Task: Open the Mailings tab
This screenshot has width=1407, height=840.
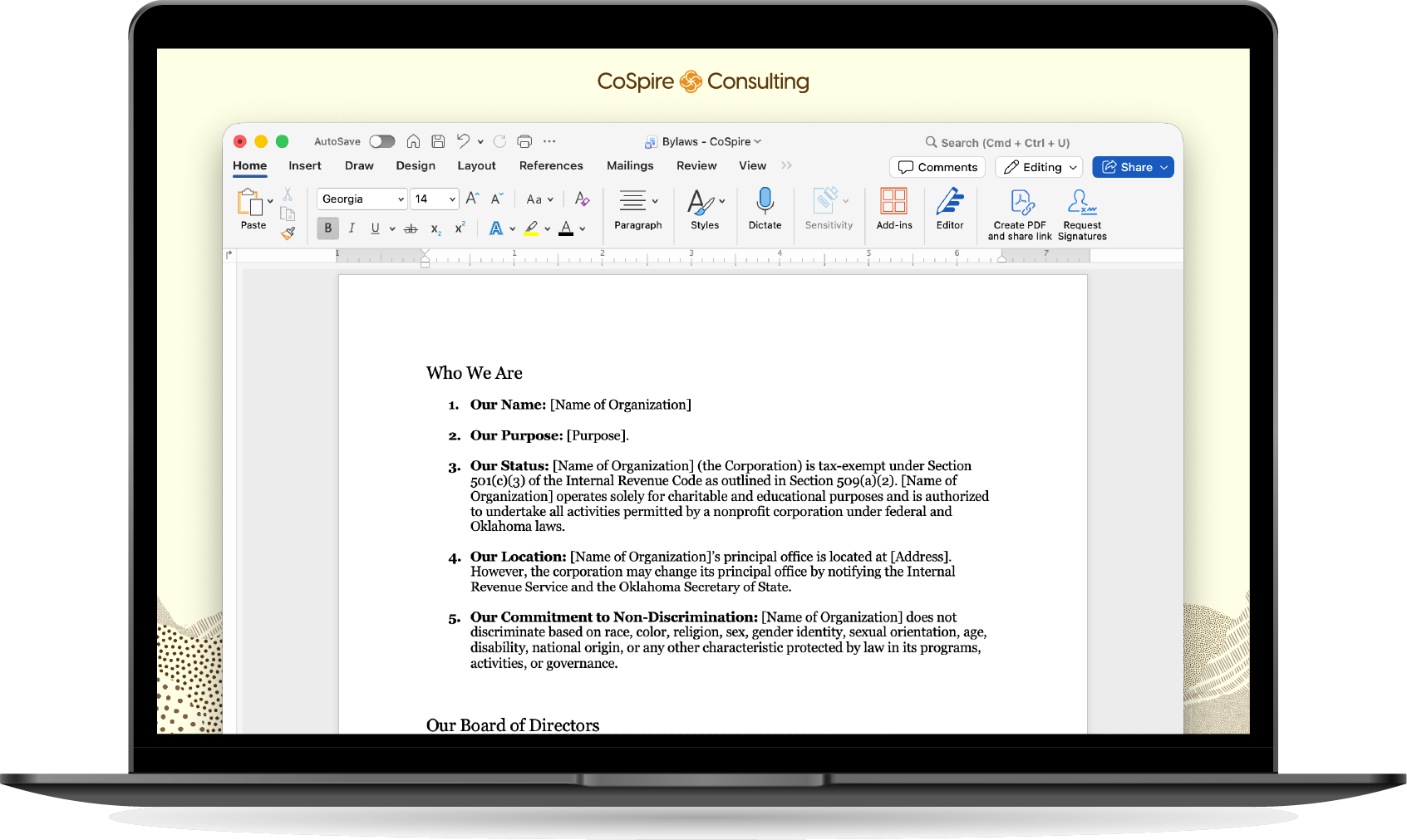Action: coord(630,166)
